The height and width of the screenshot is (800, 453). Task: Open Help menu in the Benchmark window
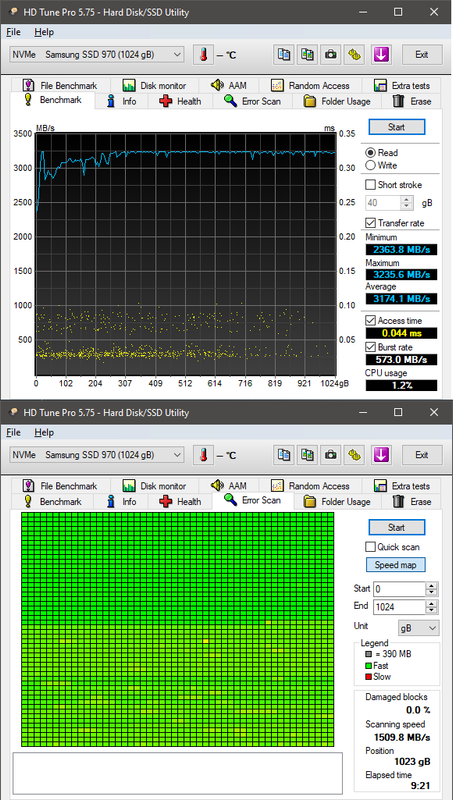pos(44,32)
